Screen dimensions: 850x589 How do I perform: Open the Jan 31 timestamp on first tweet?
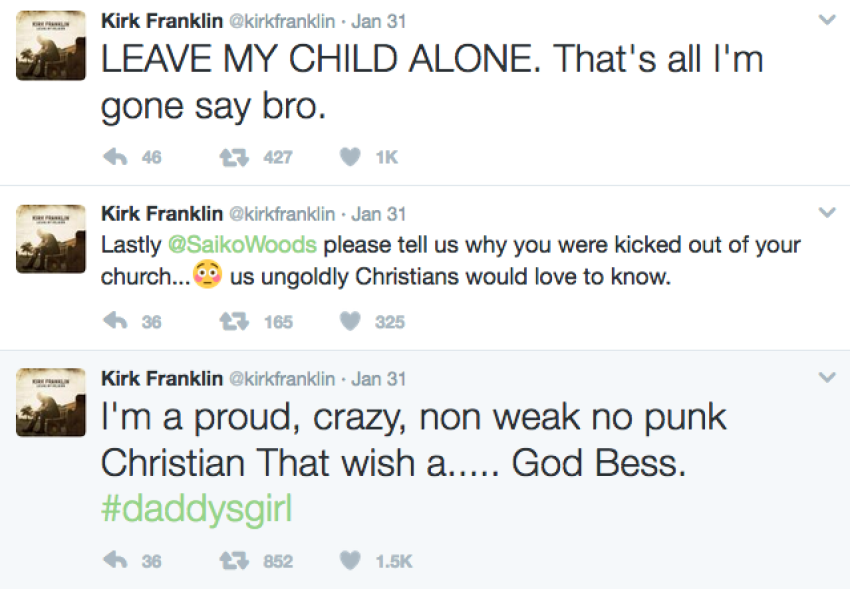click(x=379, y=20)
